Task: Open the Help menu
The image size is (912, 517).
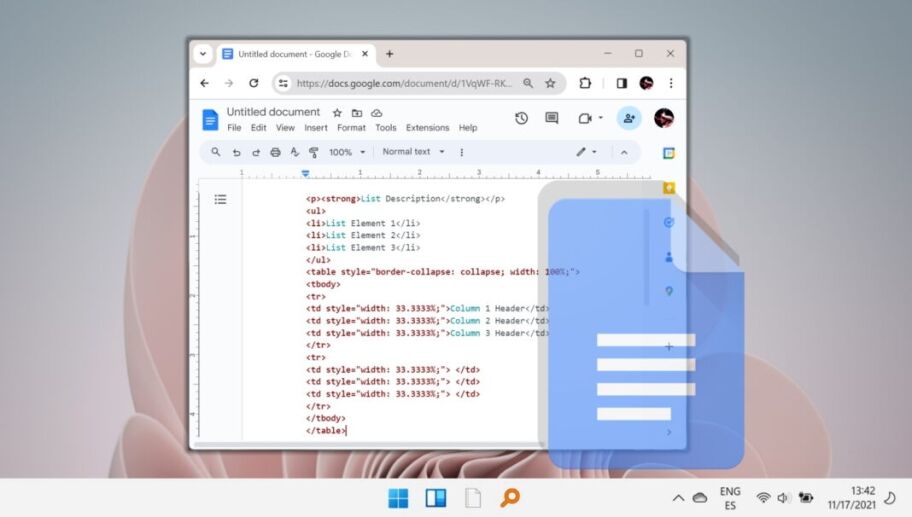Action: click(x=468, y=128)
